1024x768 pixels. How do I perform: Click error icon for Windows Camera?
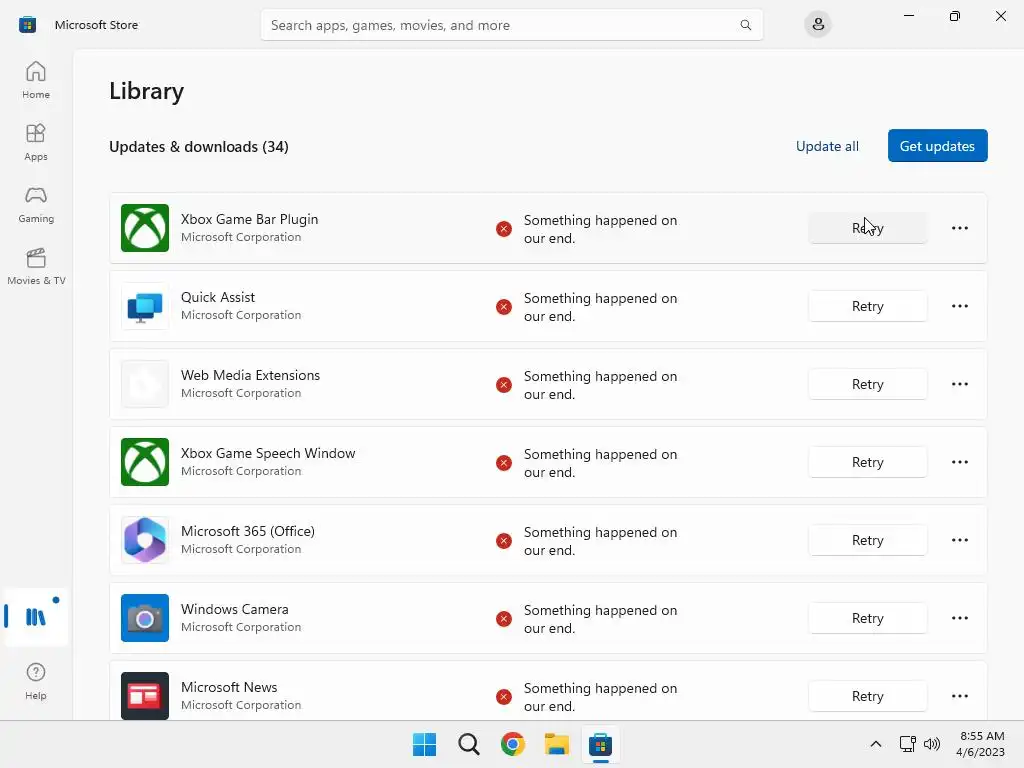coord(504,618)
